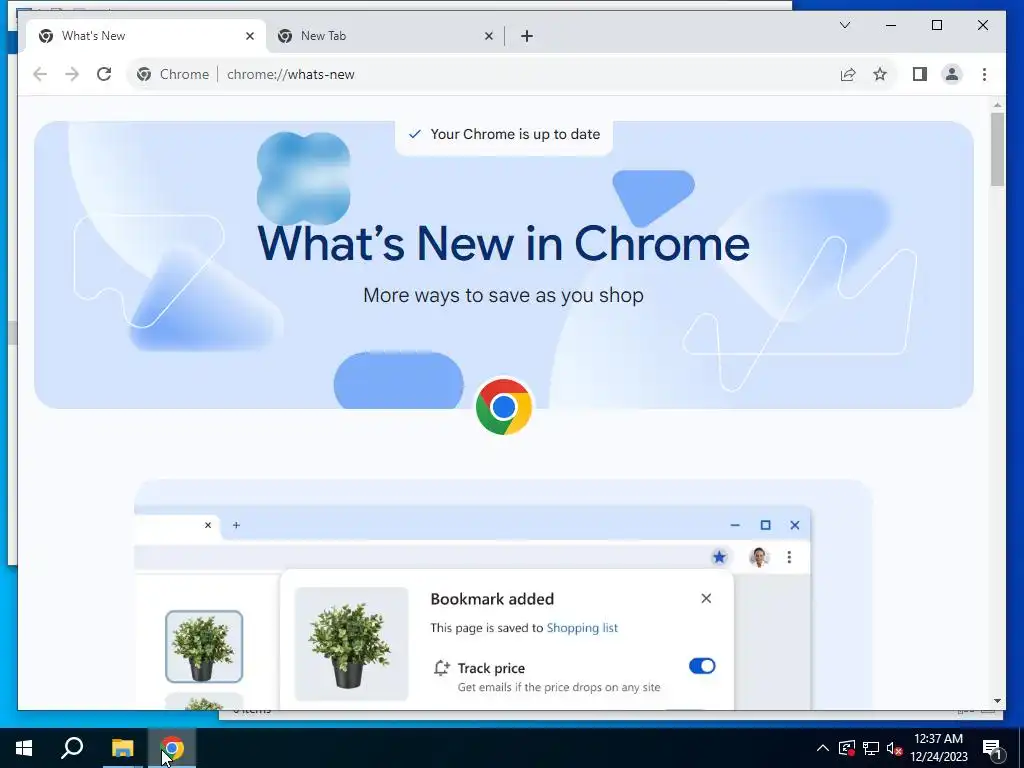Open the profile avatar menu
The image size is (1024, 768).
point(952,74)
